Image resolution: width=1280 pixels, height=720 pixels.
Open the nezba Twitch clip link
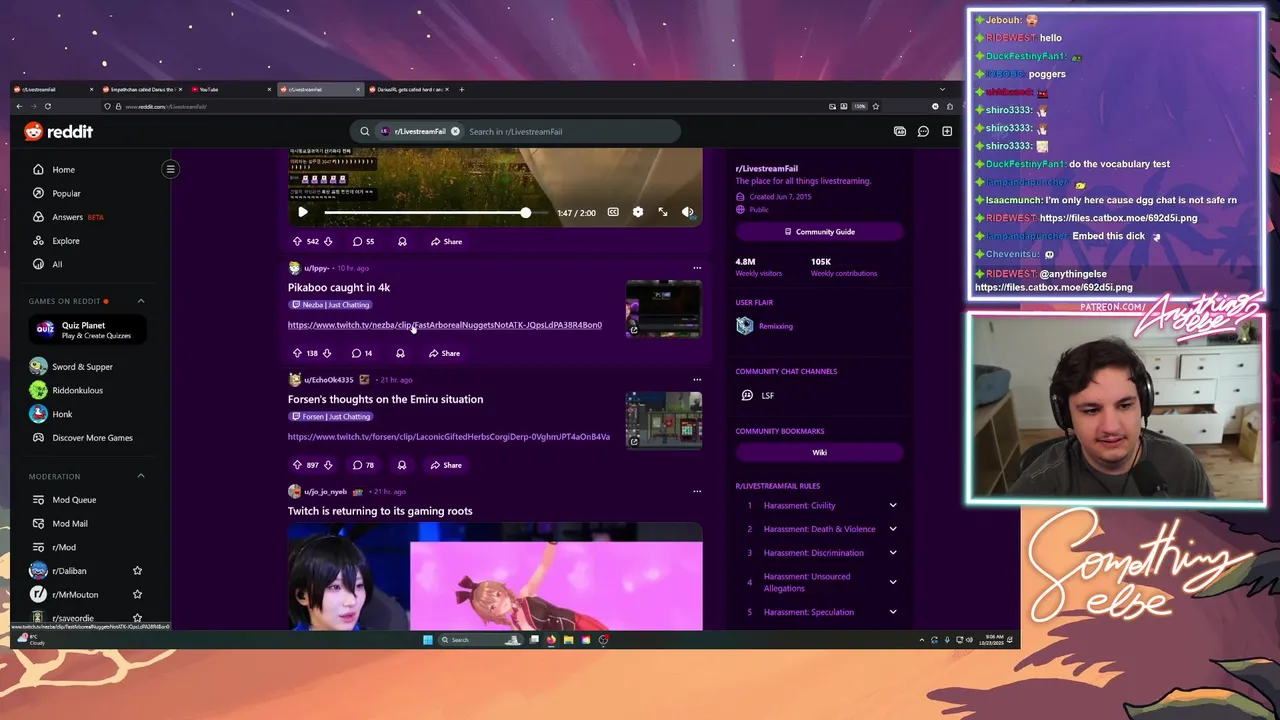[445, 325]
